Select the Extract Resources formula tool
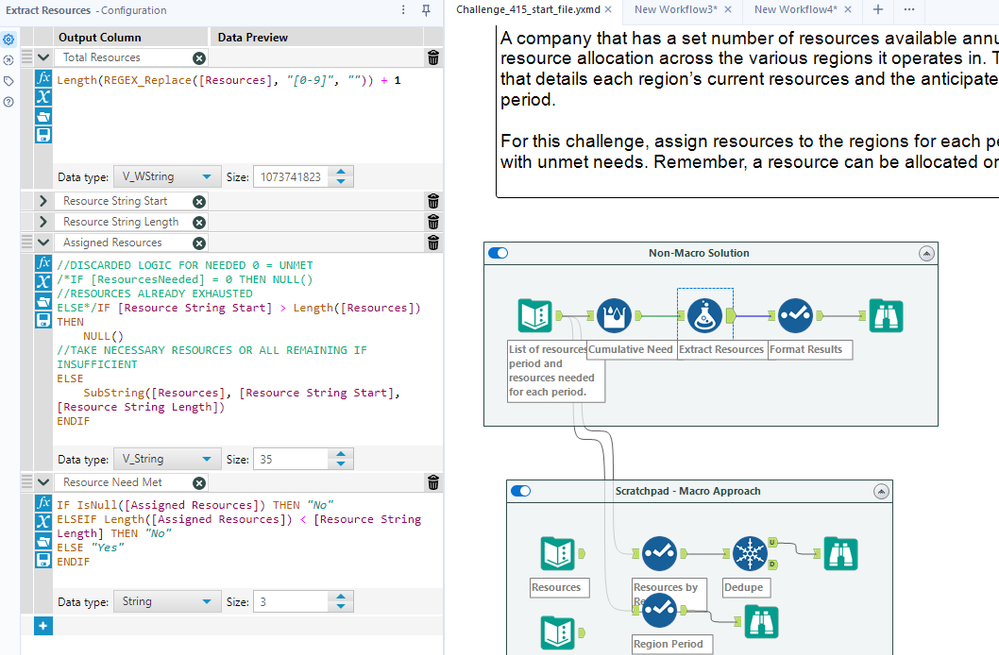The height and width of the screenshot is (655, 999). 704,316
